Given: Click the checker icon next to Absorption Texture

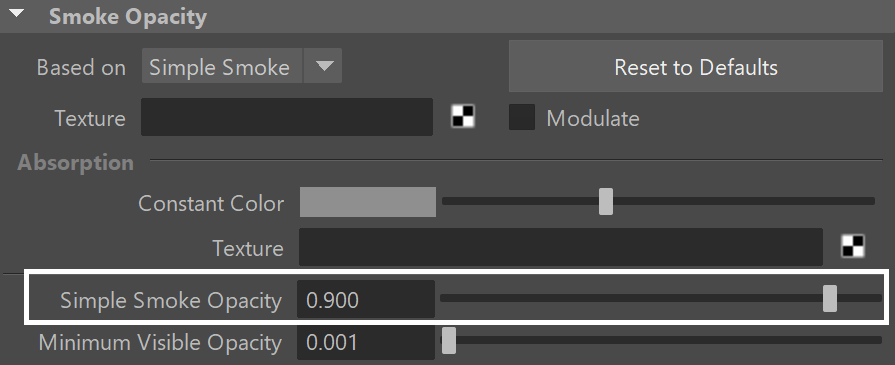Looking at the screenshot, I should point(853,247).
